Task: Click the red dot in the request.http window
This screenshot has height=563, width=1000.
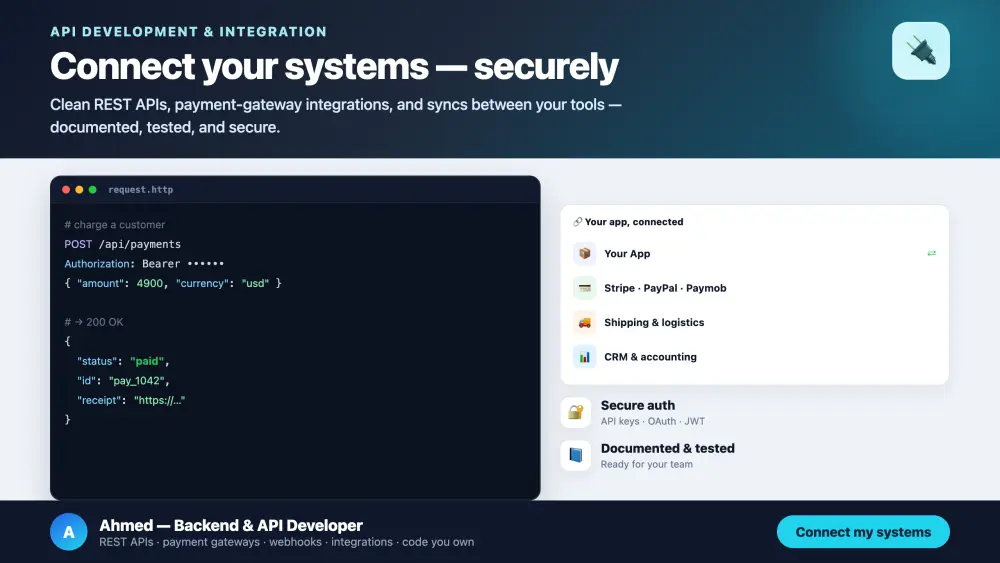Action: click(x=66, y=189)
